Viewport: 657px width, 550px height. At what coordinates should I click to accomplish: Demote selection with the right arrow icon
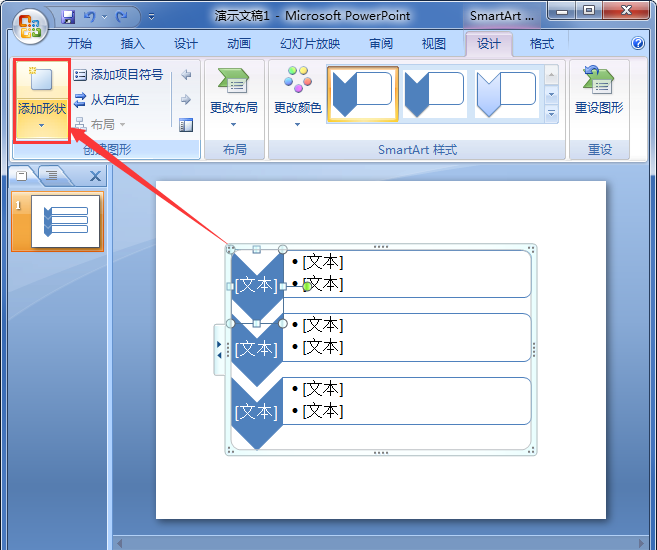186,100
